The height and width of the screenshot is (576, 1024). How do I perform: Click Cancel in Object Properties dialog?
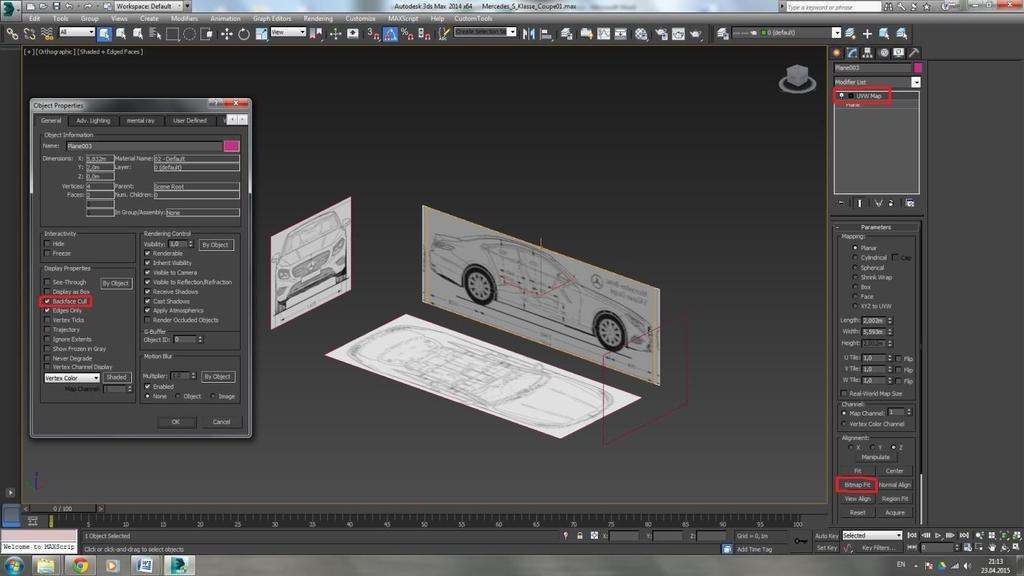point(221,422)
